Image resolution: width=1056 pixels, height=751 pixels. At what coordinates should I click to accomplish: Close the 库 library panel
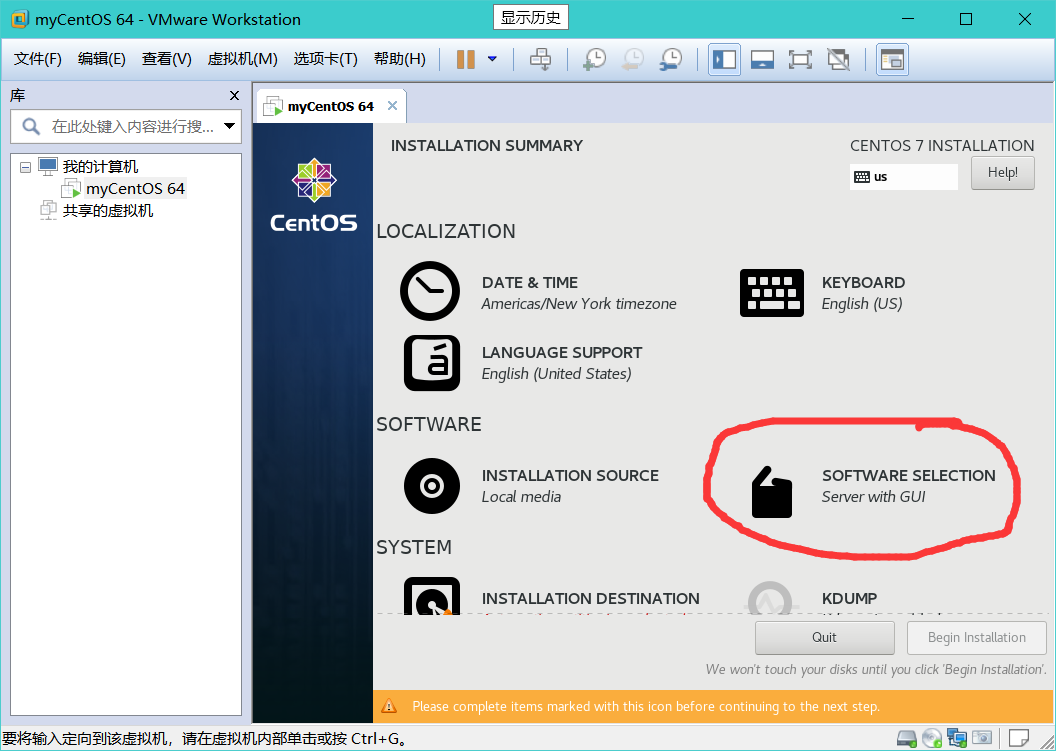pyautogui.click(x=234, y=96)
